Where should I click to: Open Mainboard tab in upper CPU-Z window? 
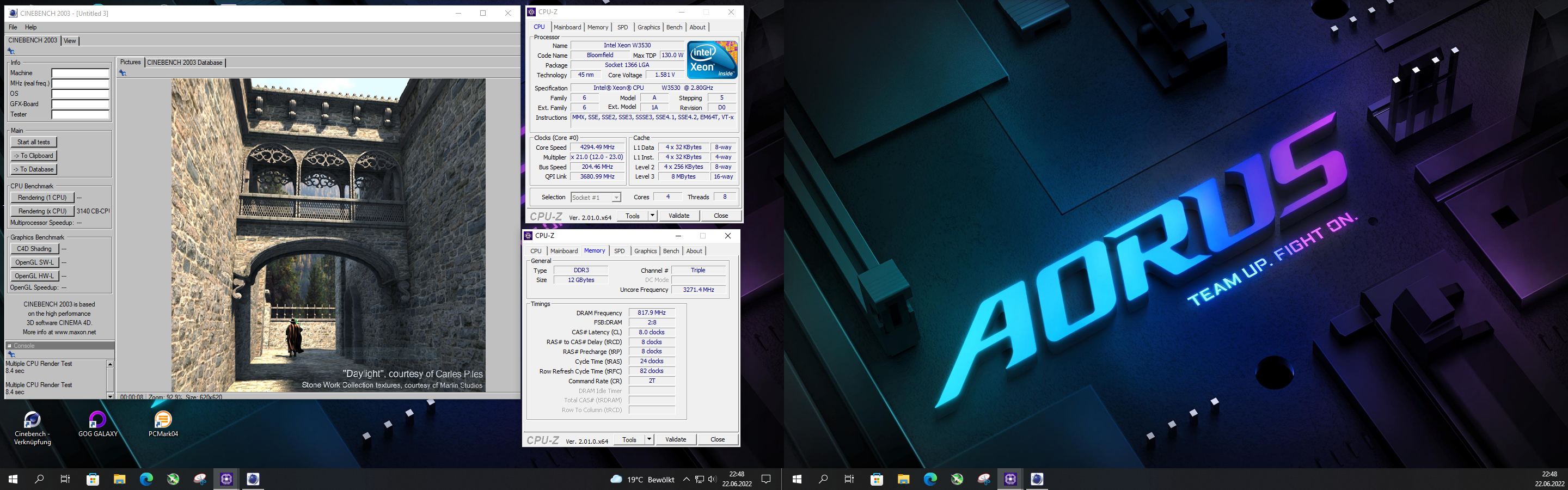567,27
